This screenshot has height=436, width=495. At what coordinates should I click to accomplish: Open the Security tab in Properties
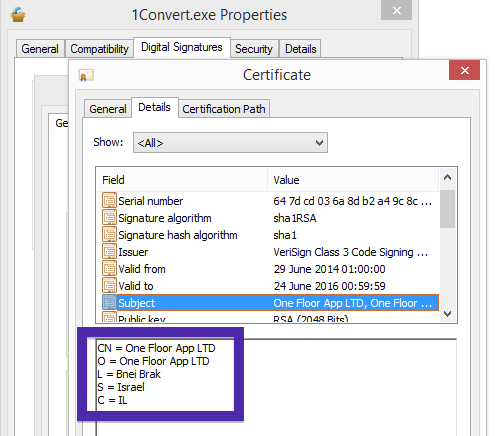(254, 49)
